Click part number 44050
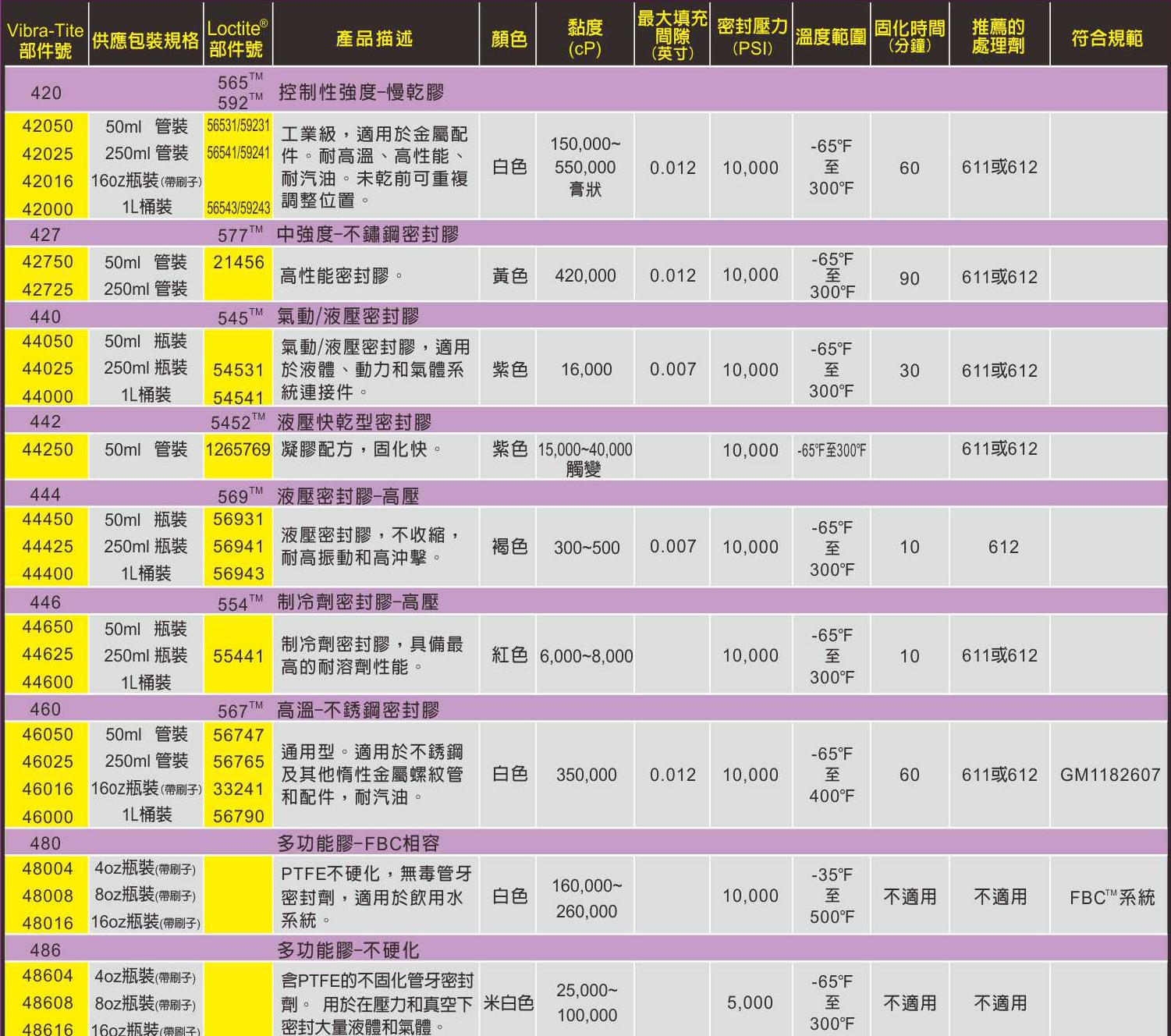 point(48,341)
